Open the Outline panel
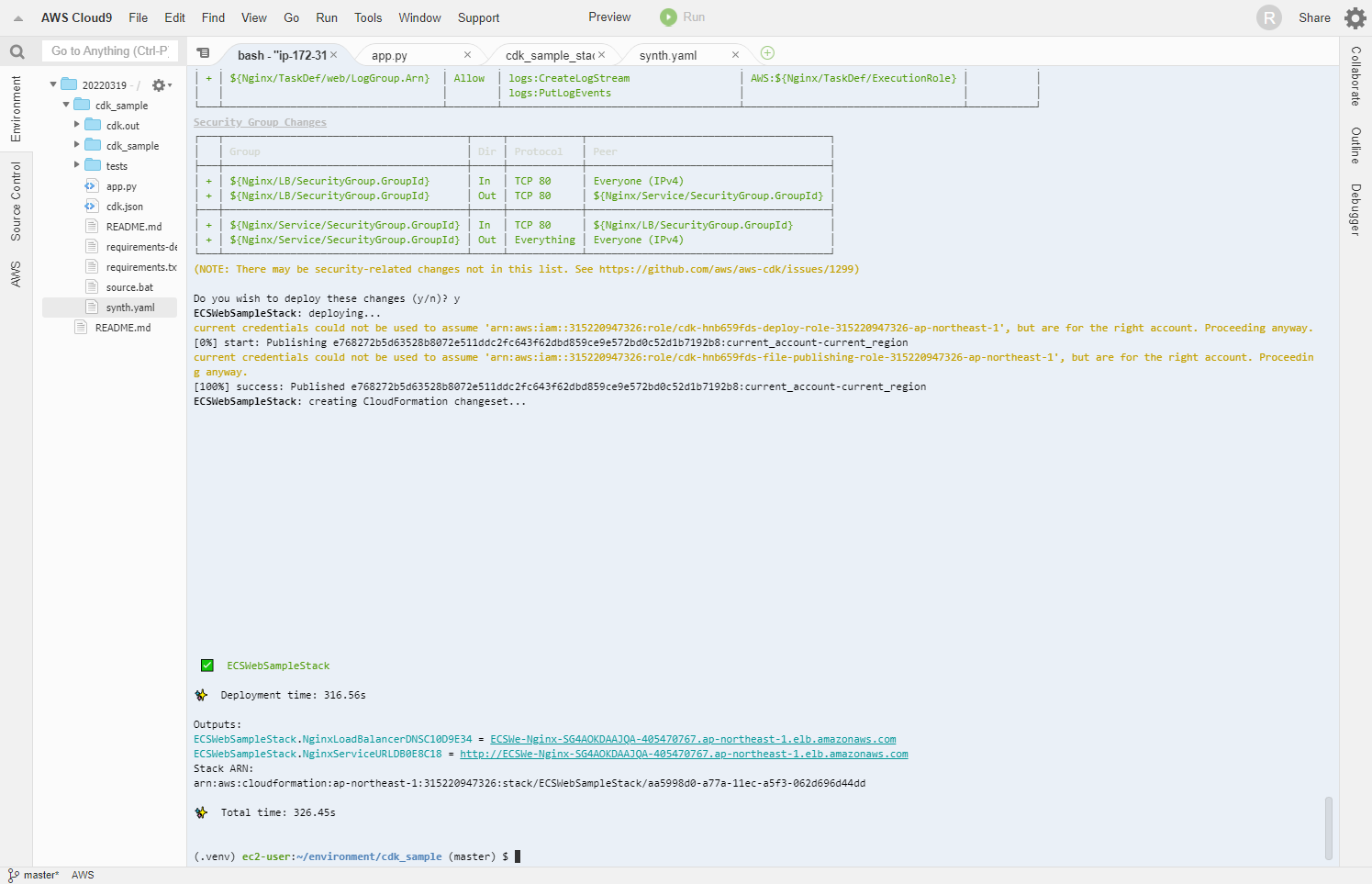Viewport: 1372px width, 884px height. tap(1355, 146)
